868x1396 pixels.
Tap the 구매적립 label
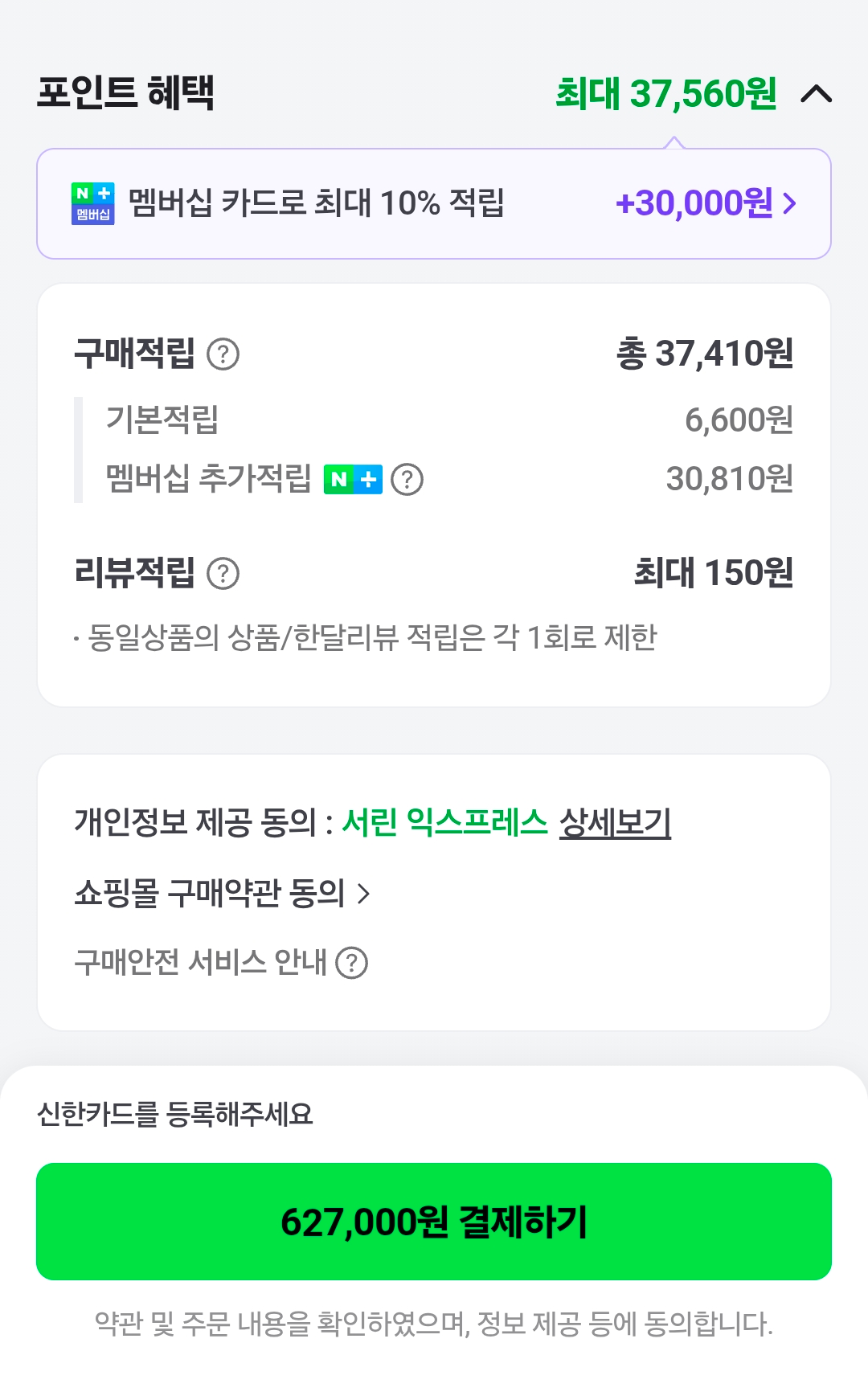click(x=134, y=354)
